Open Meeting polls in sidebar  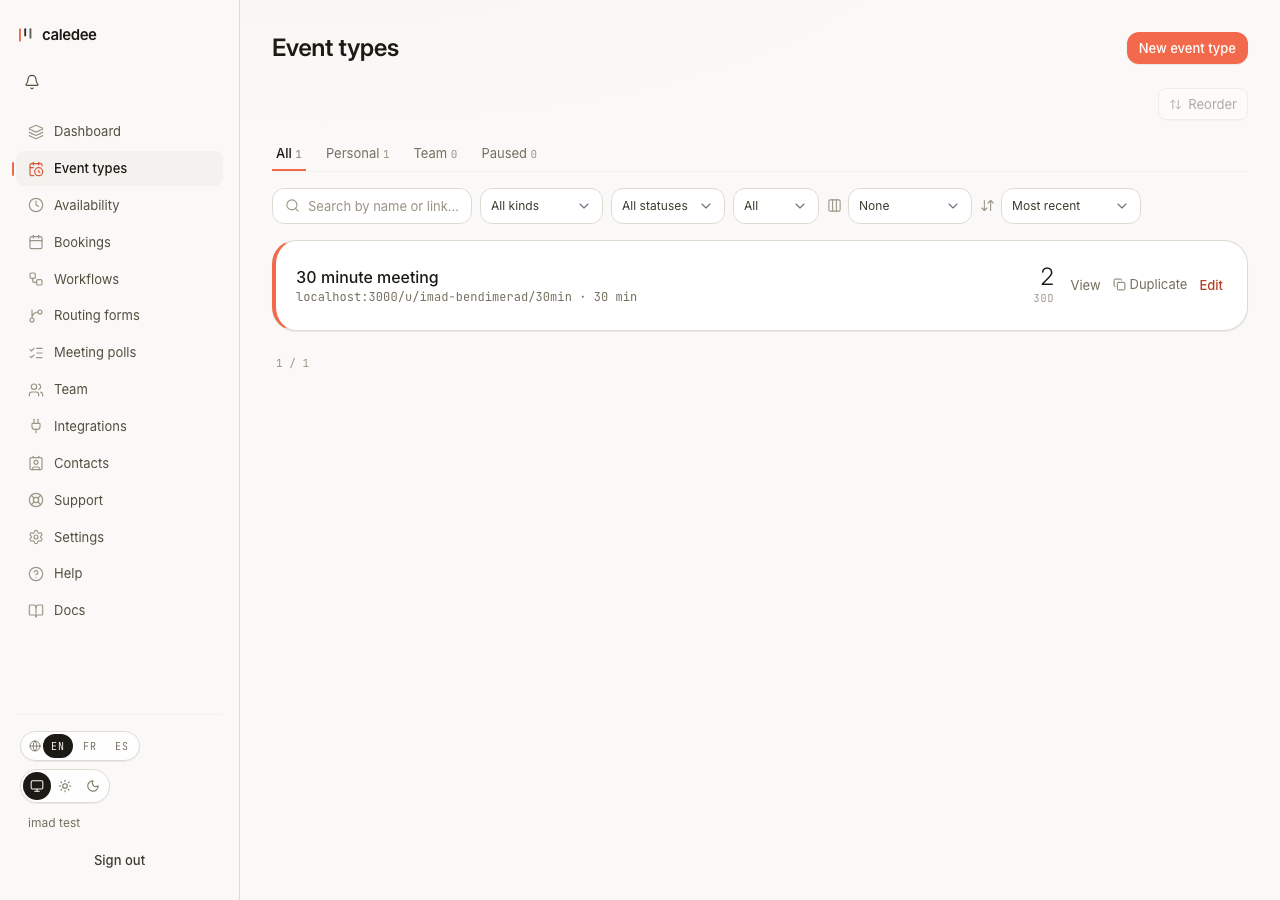click(119, 352)
